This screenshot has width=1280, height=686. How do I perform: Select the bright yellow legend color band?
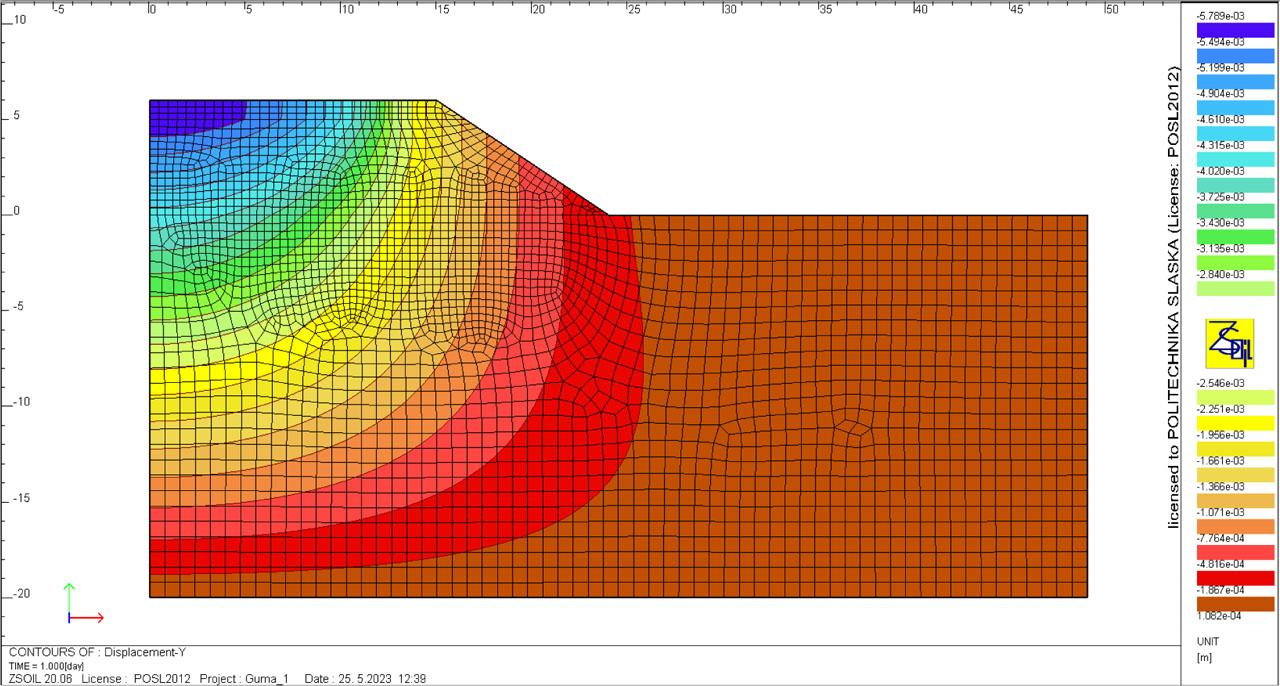[1235, 422]
